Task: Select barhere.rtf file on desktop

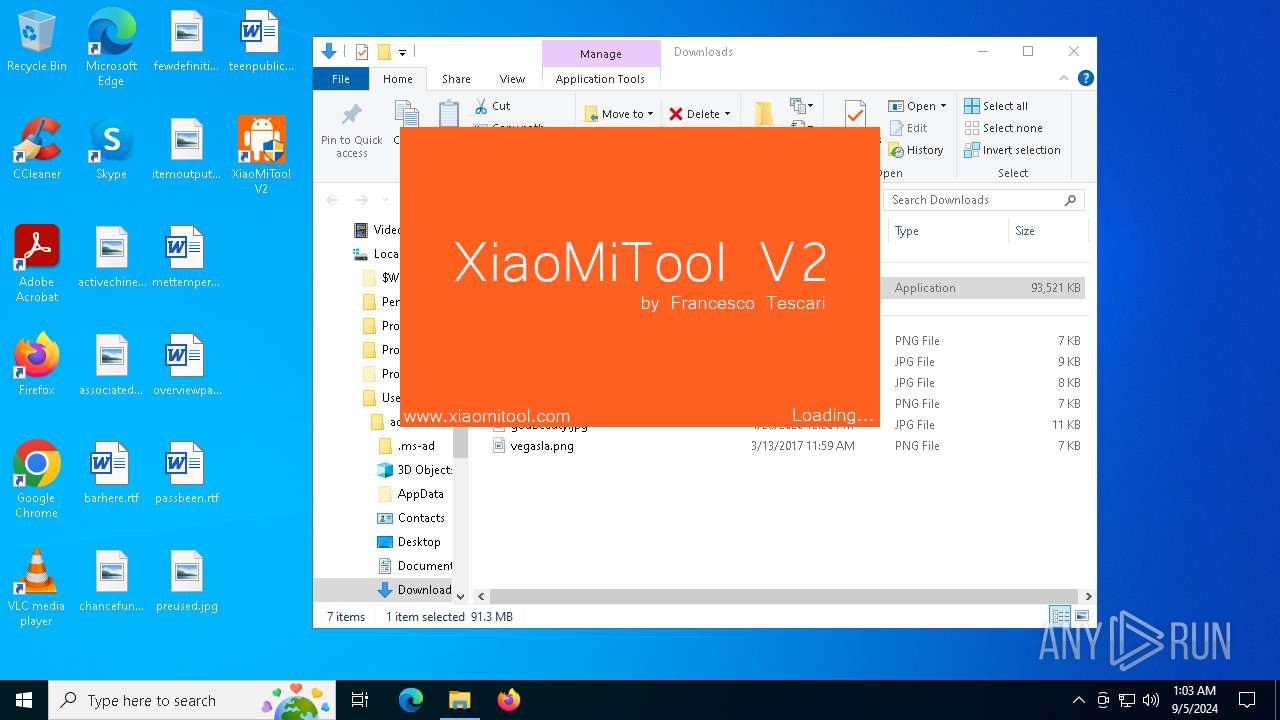Action: click(112, 473)
